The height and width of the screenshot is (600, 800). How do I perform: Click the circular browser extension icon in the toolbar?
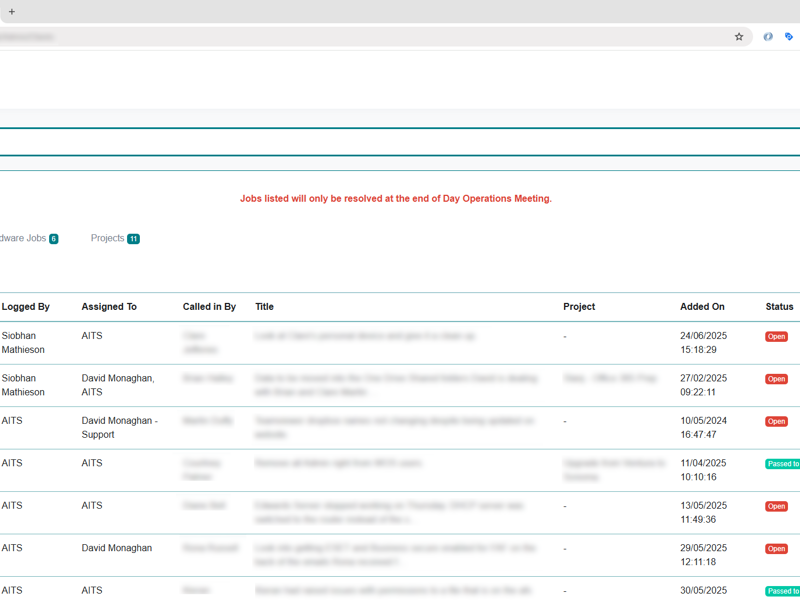[768, 36]
